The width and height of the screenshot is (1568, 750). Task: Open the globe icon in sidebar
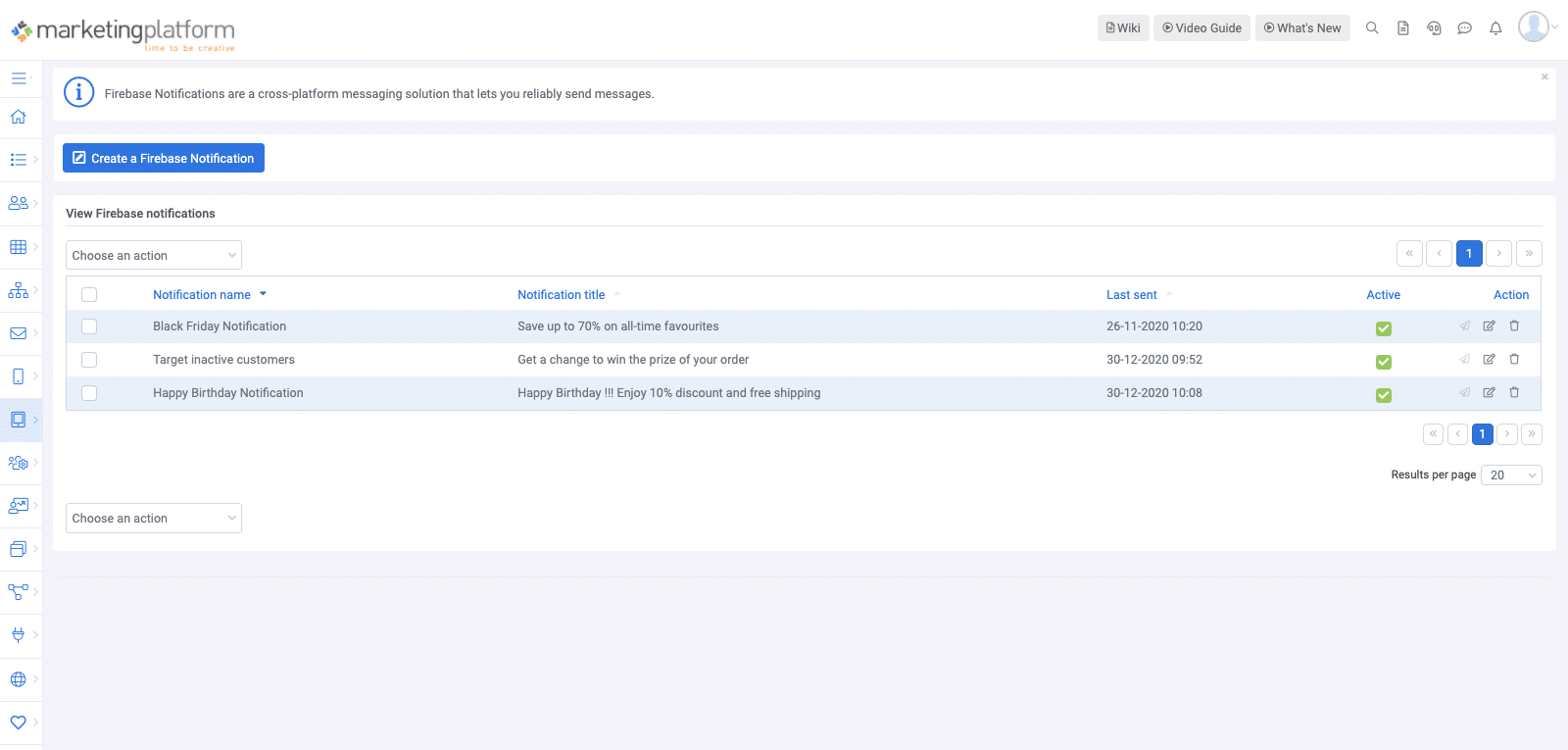tap(18, 678)
